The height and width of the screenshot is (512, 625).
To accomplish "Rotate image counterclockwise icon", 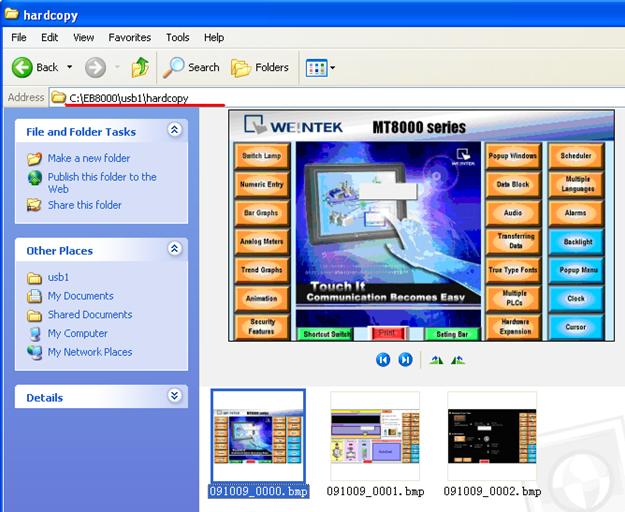I will [x=458, y=360].
